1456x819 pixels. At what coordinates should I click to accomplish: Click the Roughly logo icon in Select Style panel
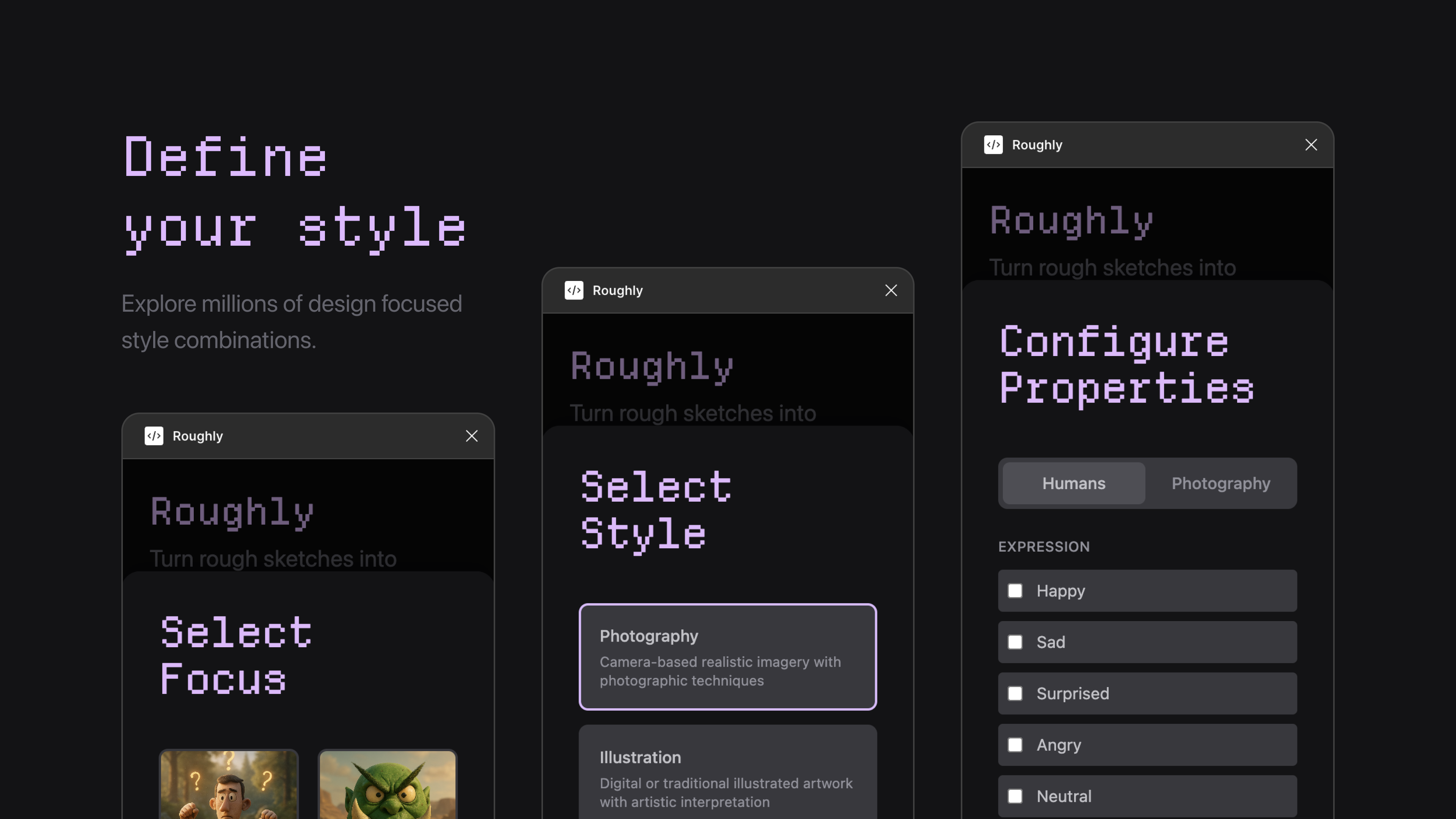574,290
